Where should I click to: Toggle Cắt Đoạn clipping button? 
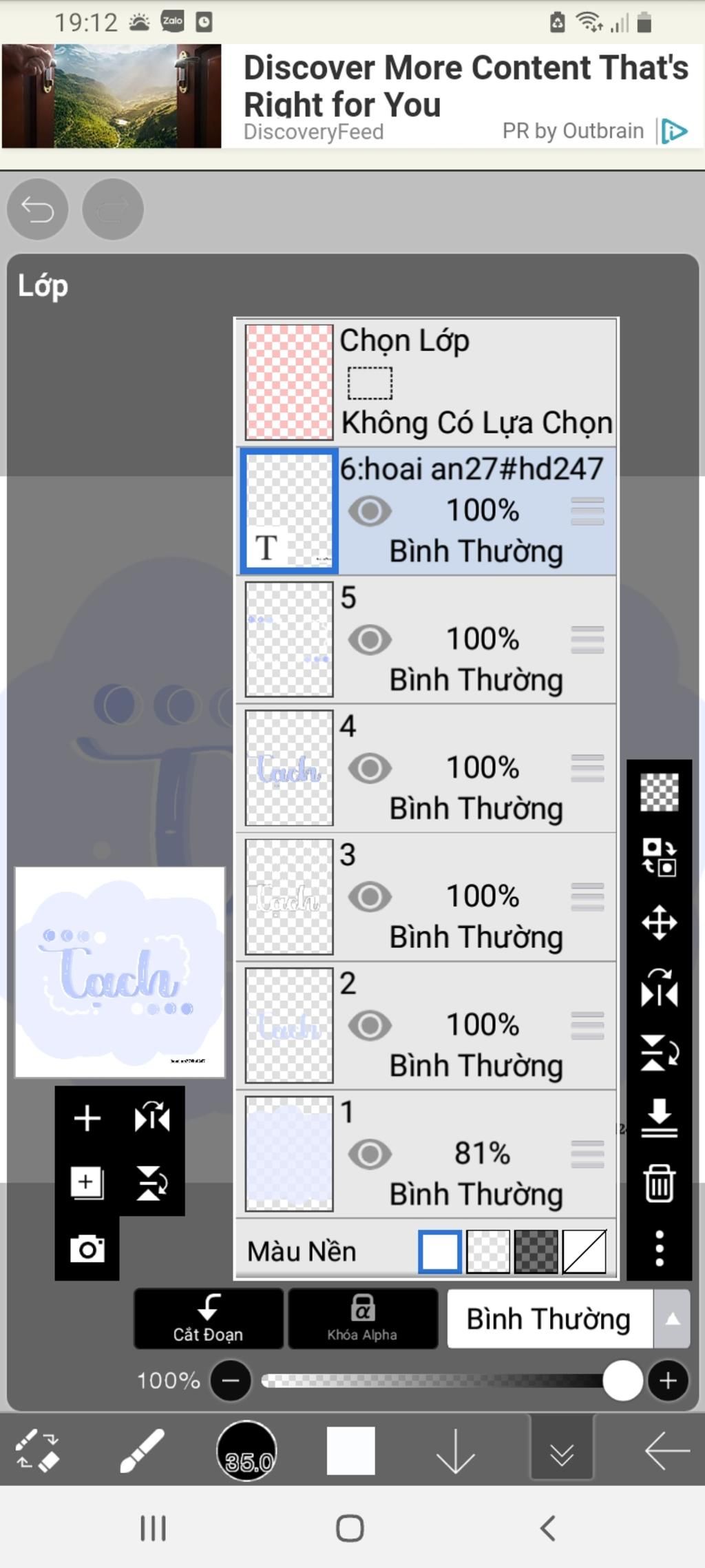[x=209, y=1319]
